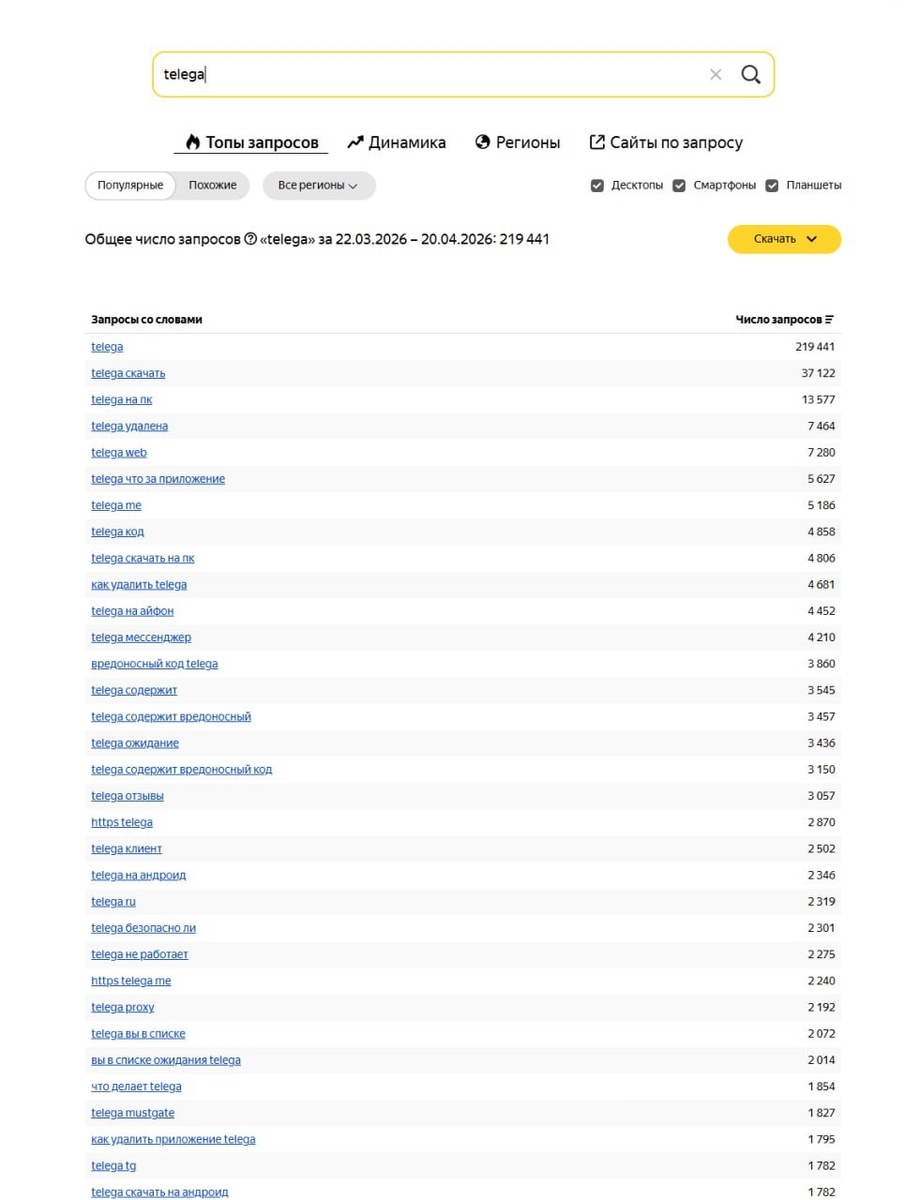Screen dimensions: 904x1200
Task: Open the telega web query link
Action: click(119, 452)
